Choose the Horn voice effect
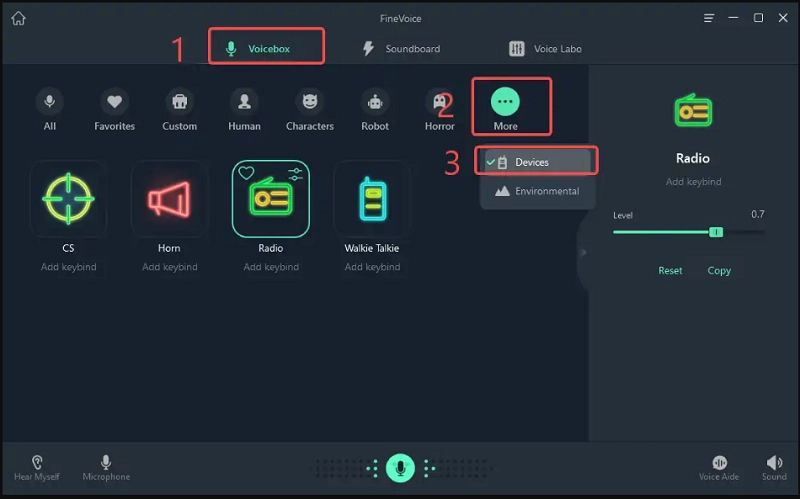 pyautogui.click(x=169, y=199)
